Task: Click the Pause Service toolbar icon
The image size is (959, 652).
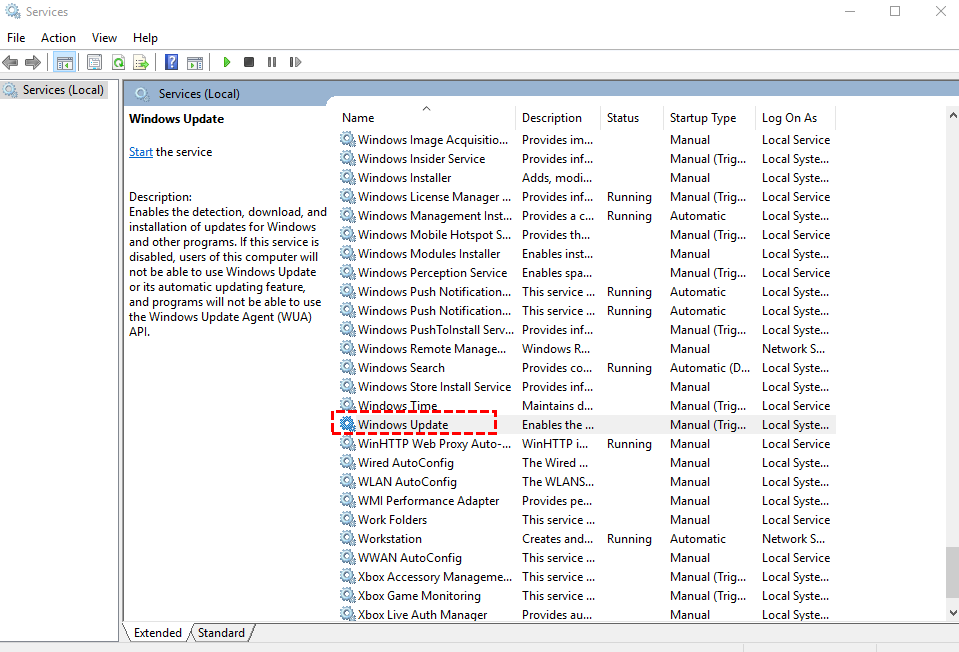Action: [x=271, y=62]
